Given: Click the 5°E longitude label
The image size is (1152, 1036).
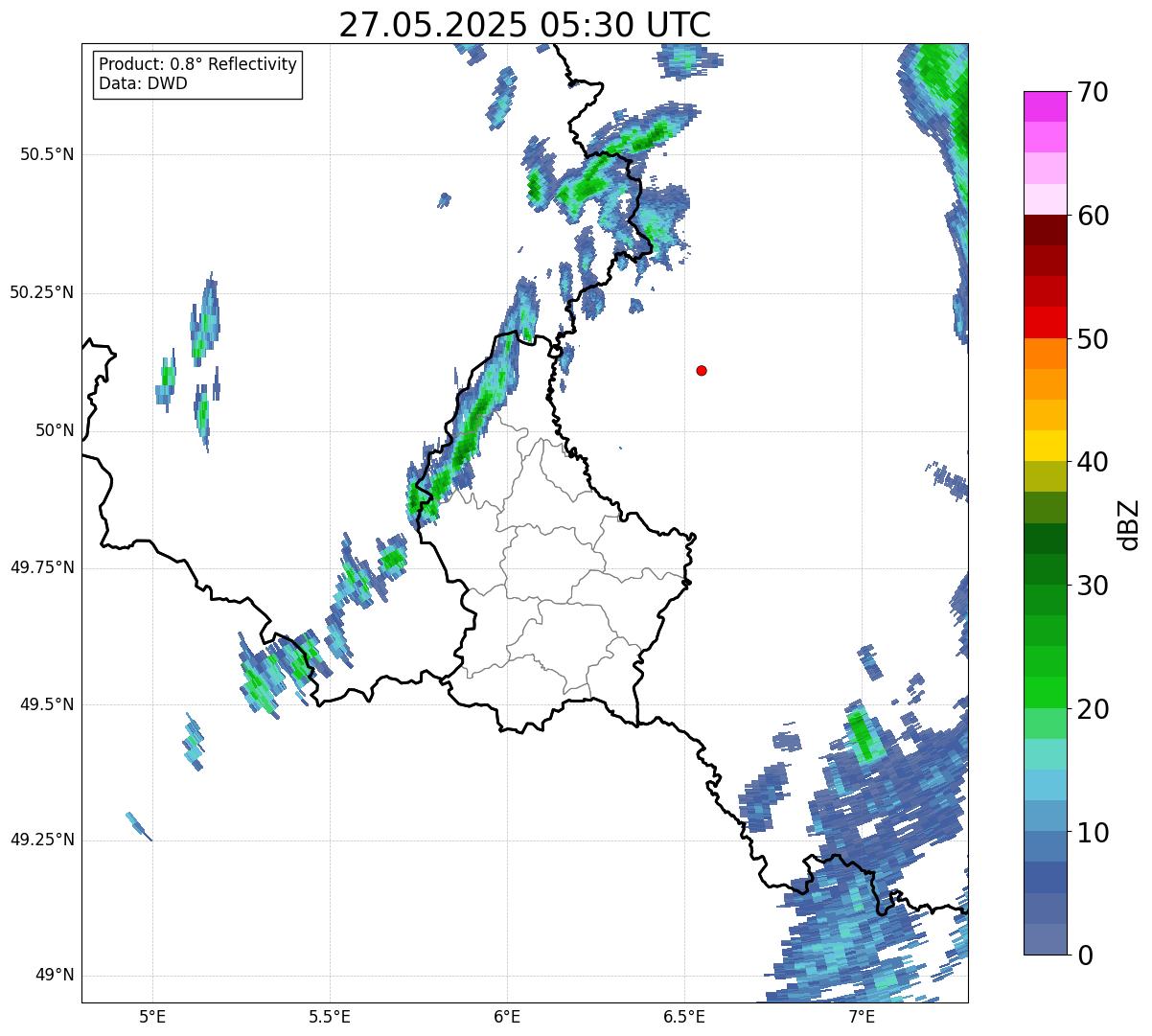Looking at the screenshot, I should click(x=152, y=1016).
